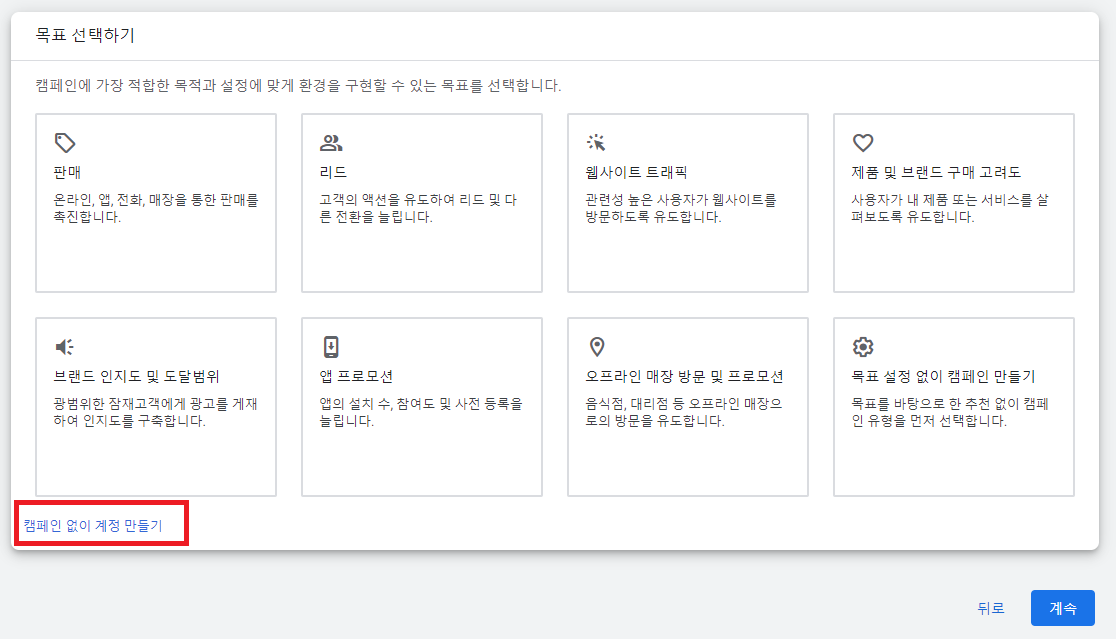Choose the 앱 프로모션 goal card
1116x639 pixels.
click(421, 405)
